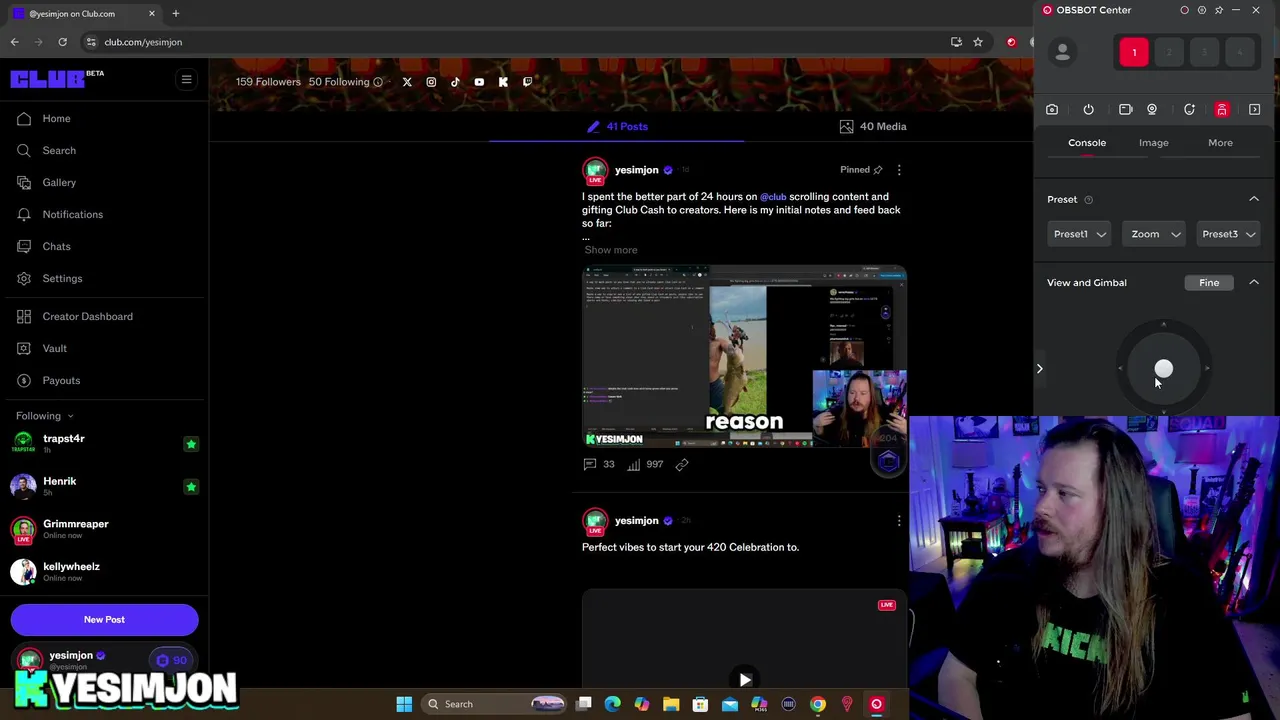Click the OBSBOT power/sleep icon
This screenshot has height=720, width=1280.
point(1088,110)
